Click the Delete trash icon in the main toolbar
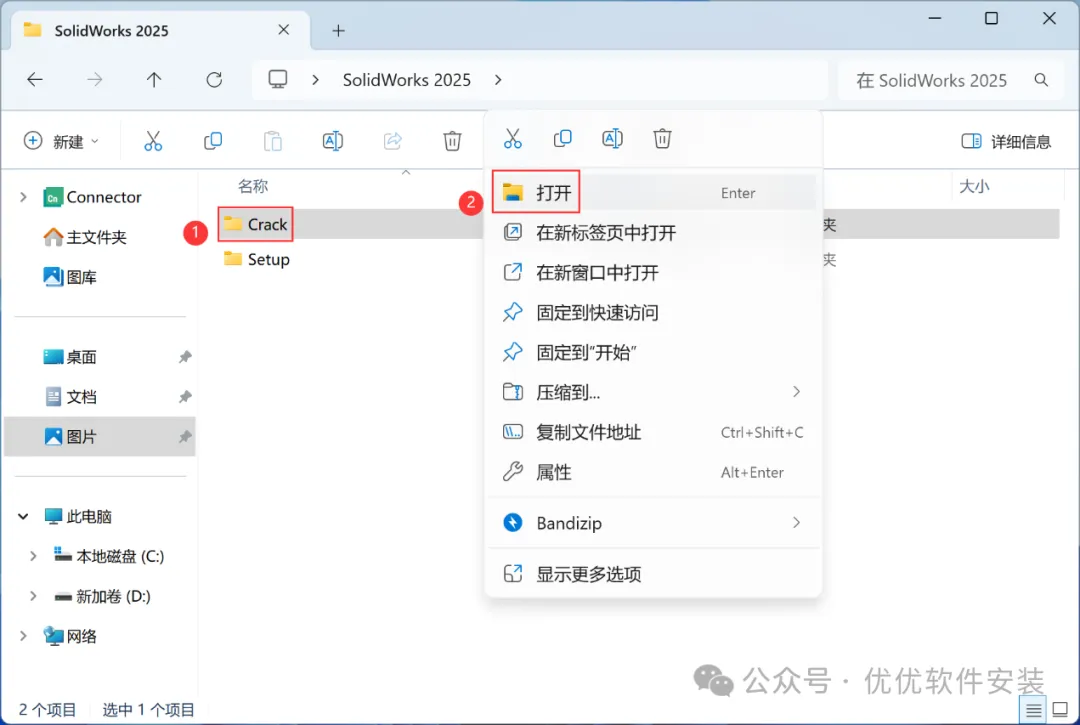The width and height of the screenshot is (1080, 725). click(x=452, y=141)
